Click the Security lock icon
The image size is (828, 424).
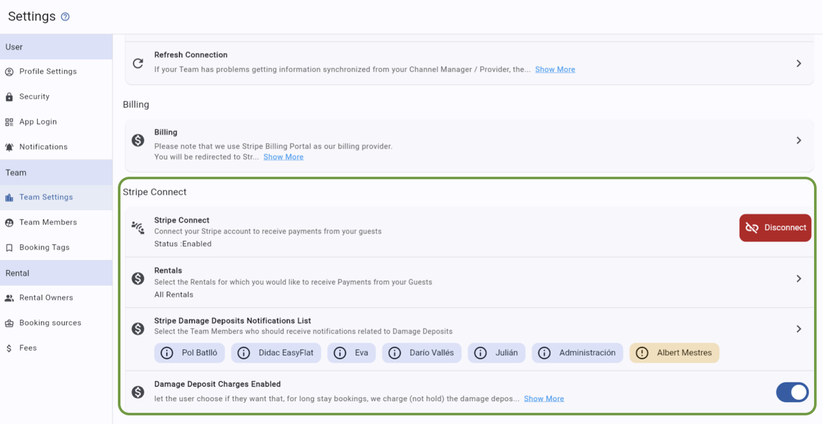9,97
